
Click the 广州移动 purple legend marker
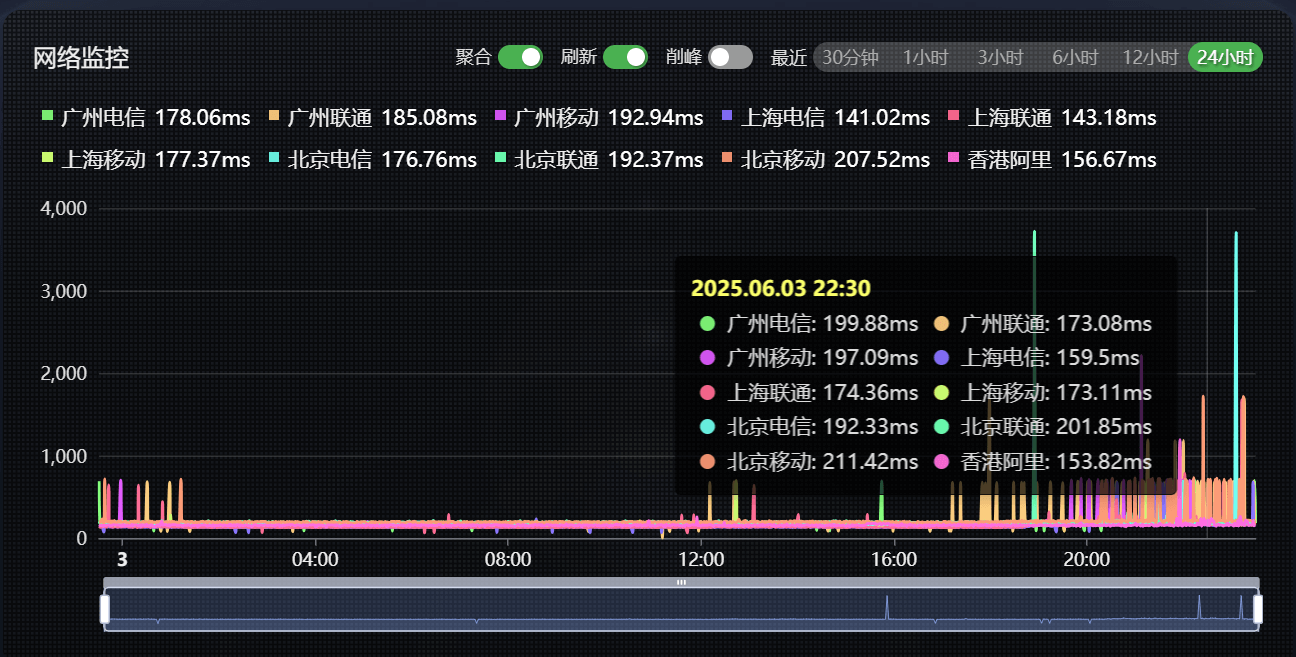click(x=501, y=117)
